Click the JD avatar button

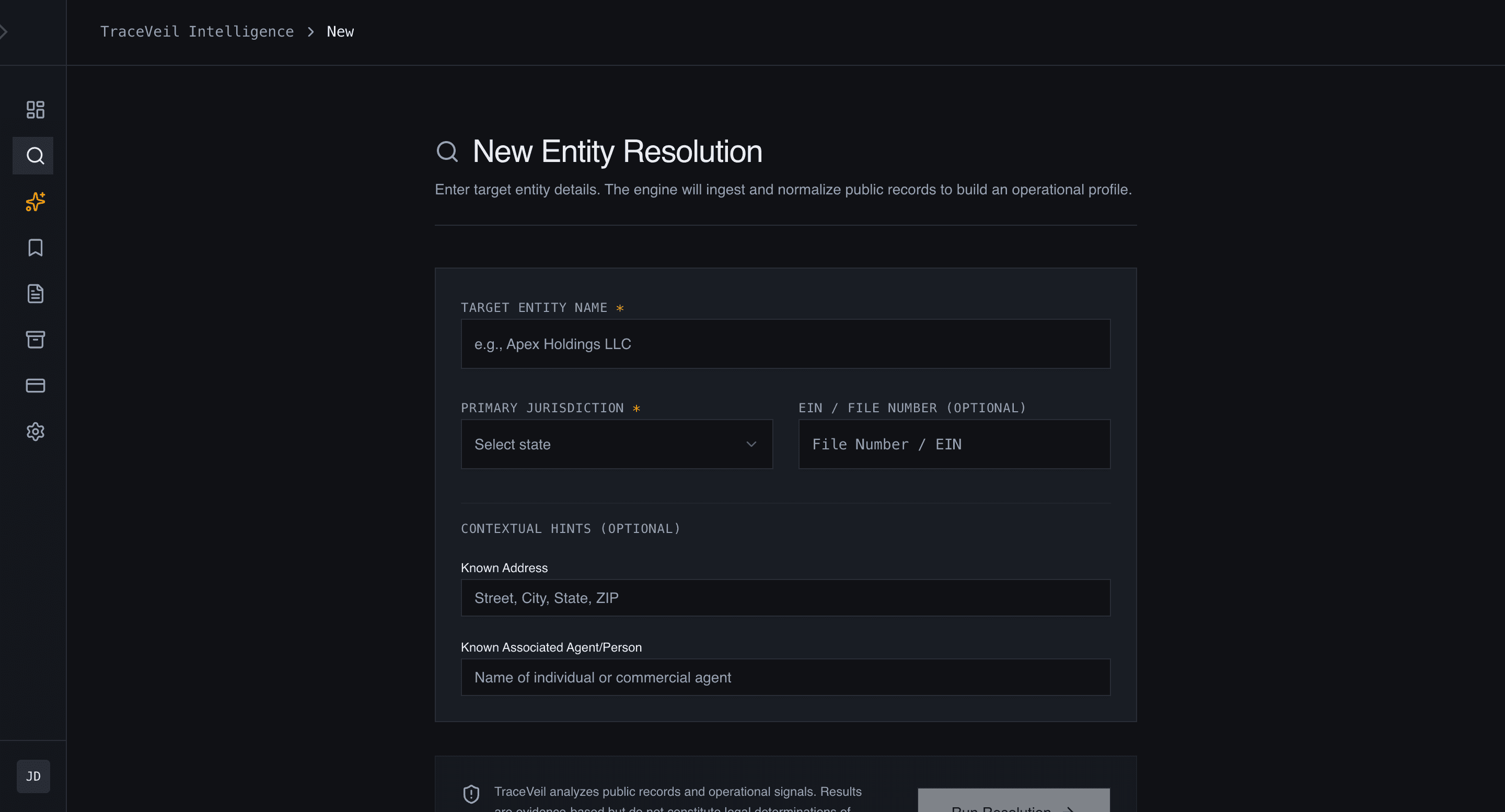coord(33,776)
